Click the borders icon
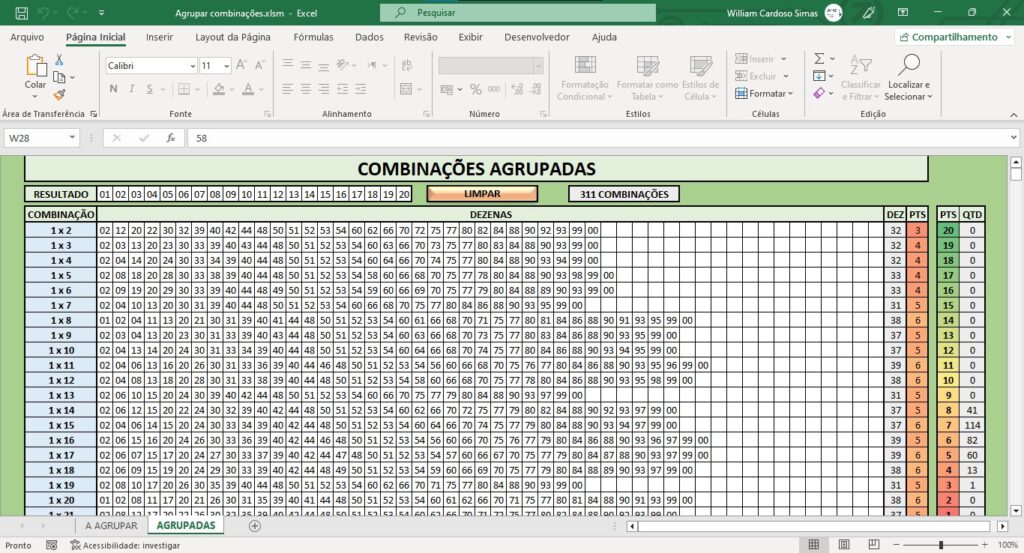 [184, 89]
